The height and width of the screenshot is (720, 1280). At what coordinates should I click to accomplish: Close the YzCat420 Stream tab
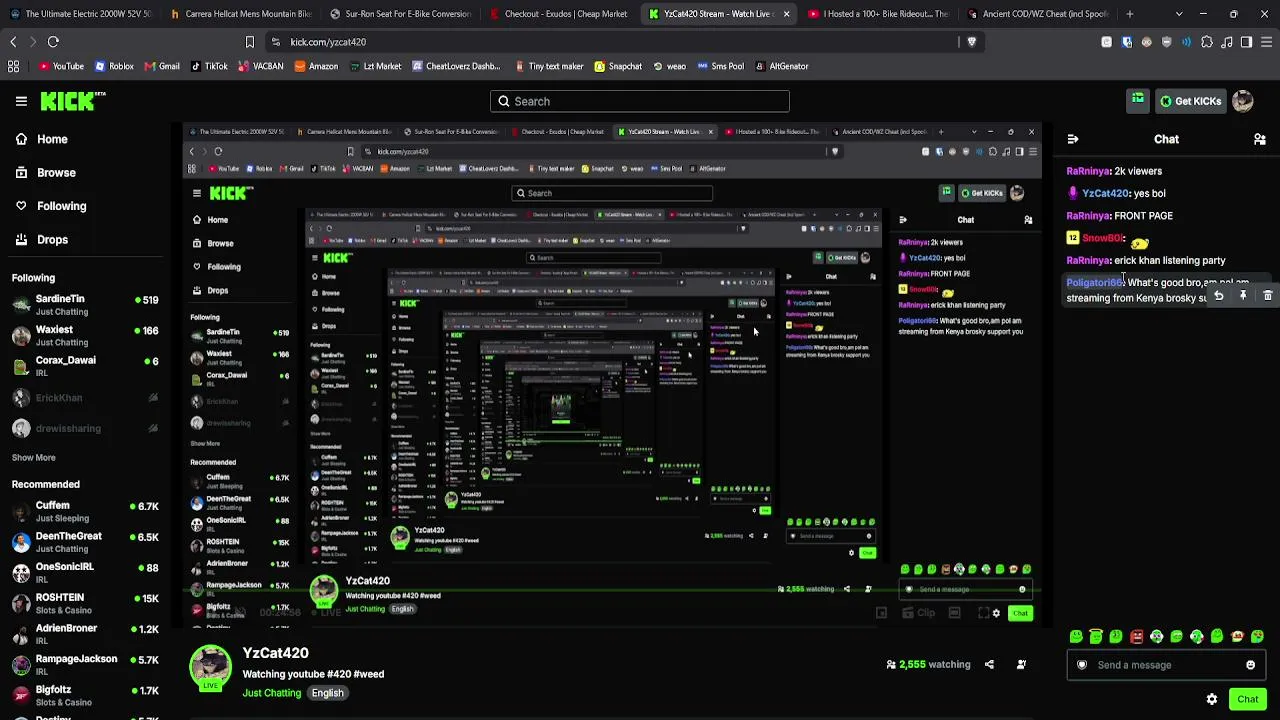(786, 14)
